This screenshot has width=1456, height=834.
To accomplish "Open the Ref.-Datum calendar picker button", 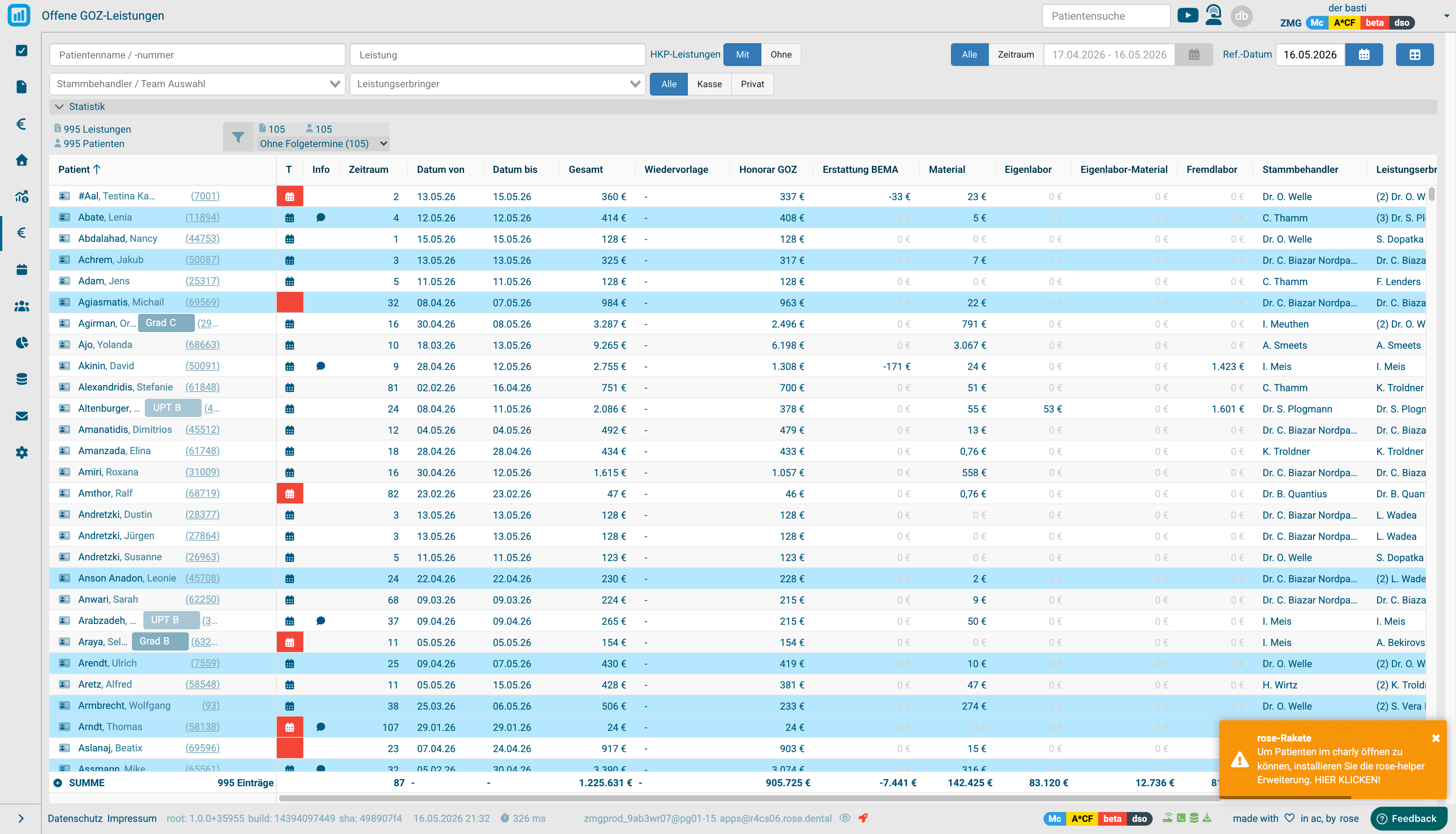I will 1364,55.
